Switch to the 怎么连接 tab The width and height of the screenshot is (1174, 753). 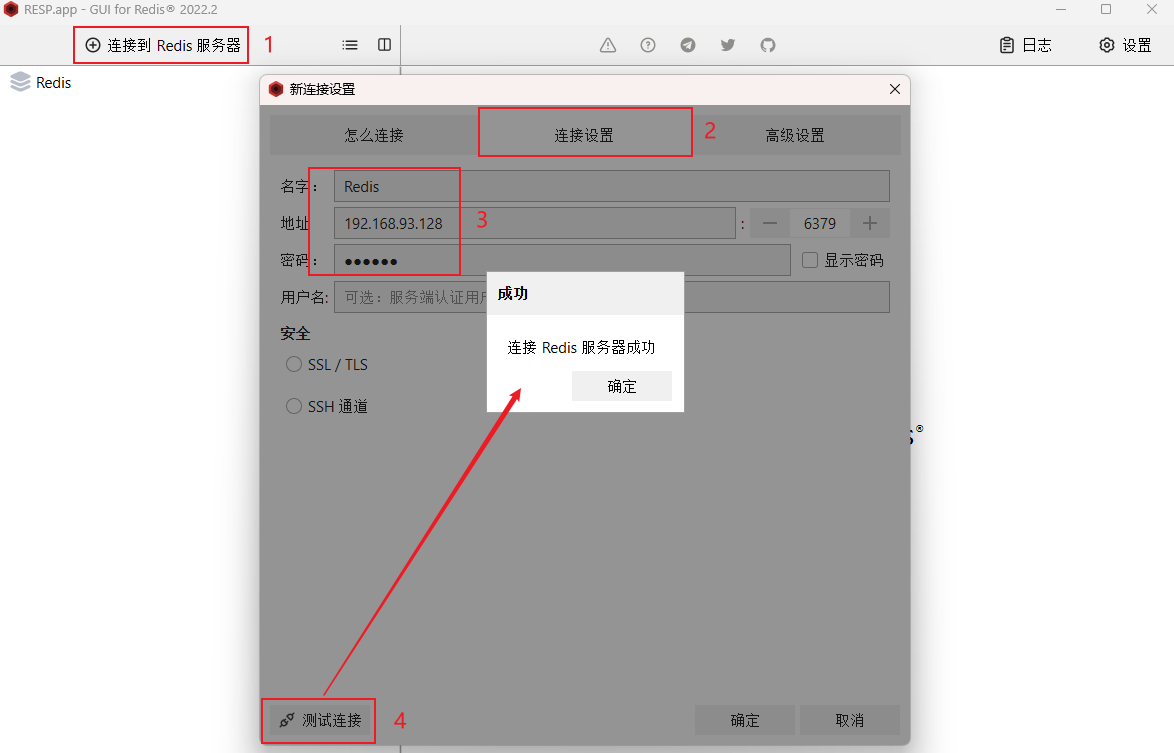374,135
